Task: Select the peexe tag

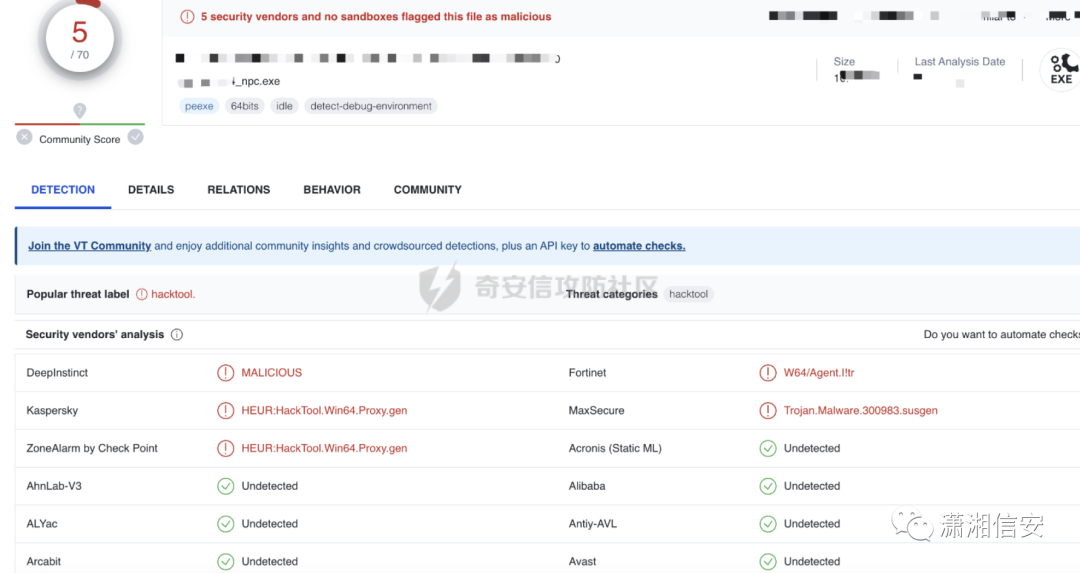Action: [x=199, y=106]
